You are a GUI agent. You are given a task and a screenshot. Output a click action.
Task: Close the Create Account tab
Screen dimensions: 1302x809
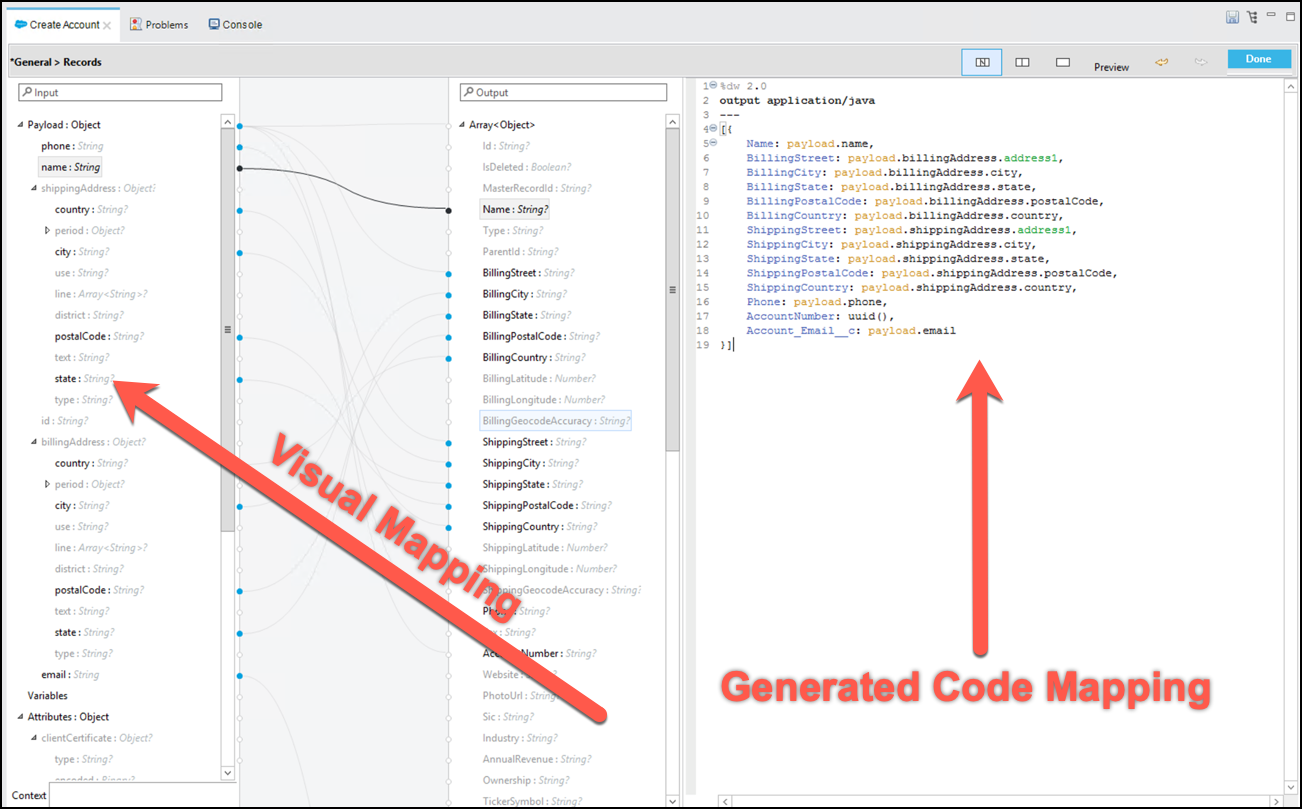coord(107,25)
